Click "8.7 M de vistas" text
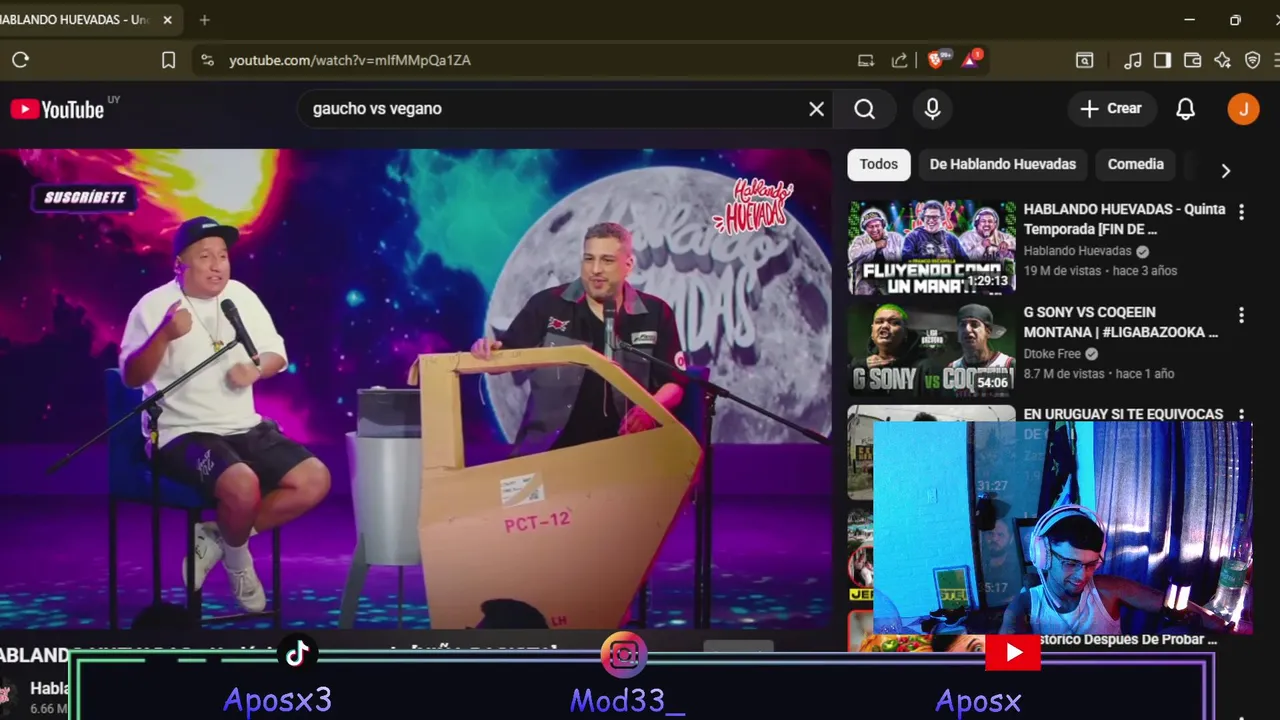The image size is (1280, 720). click(1064, 374)
